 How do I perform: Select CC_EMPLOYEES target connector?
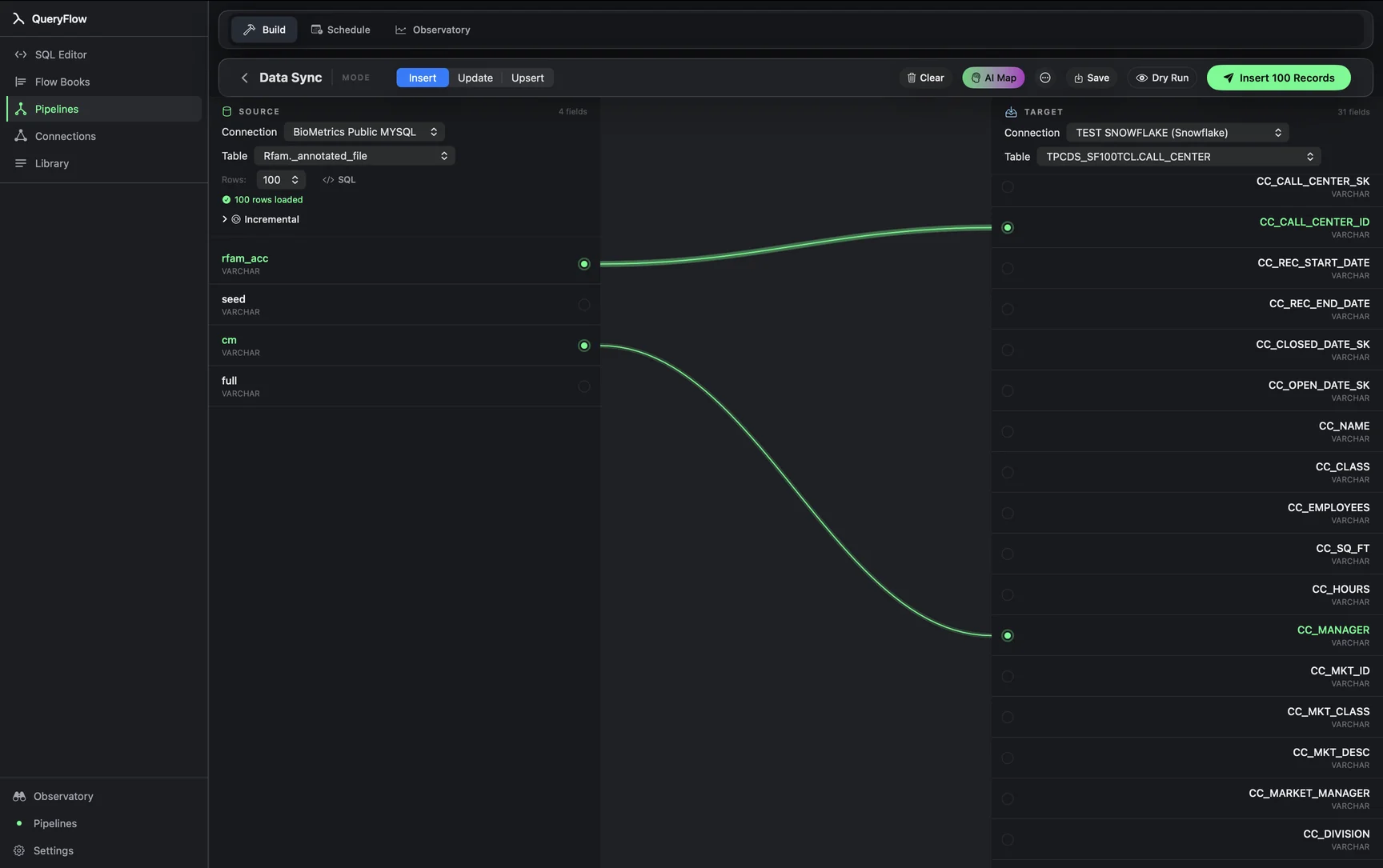pyautogui.click(x=1008, y=514)
